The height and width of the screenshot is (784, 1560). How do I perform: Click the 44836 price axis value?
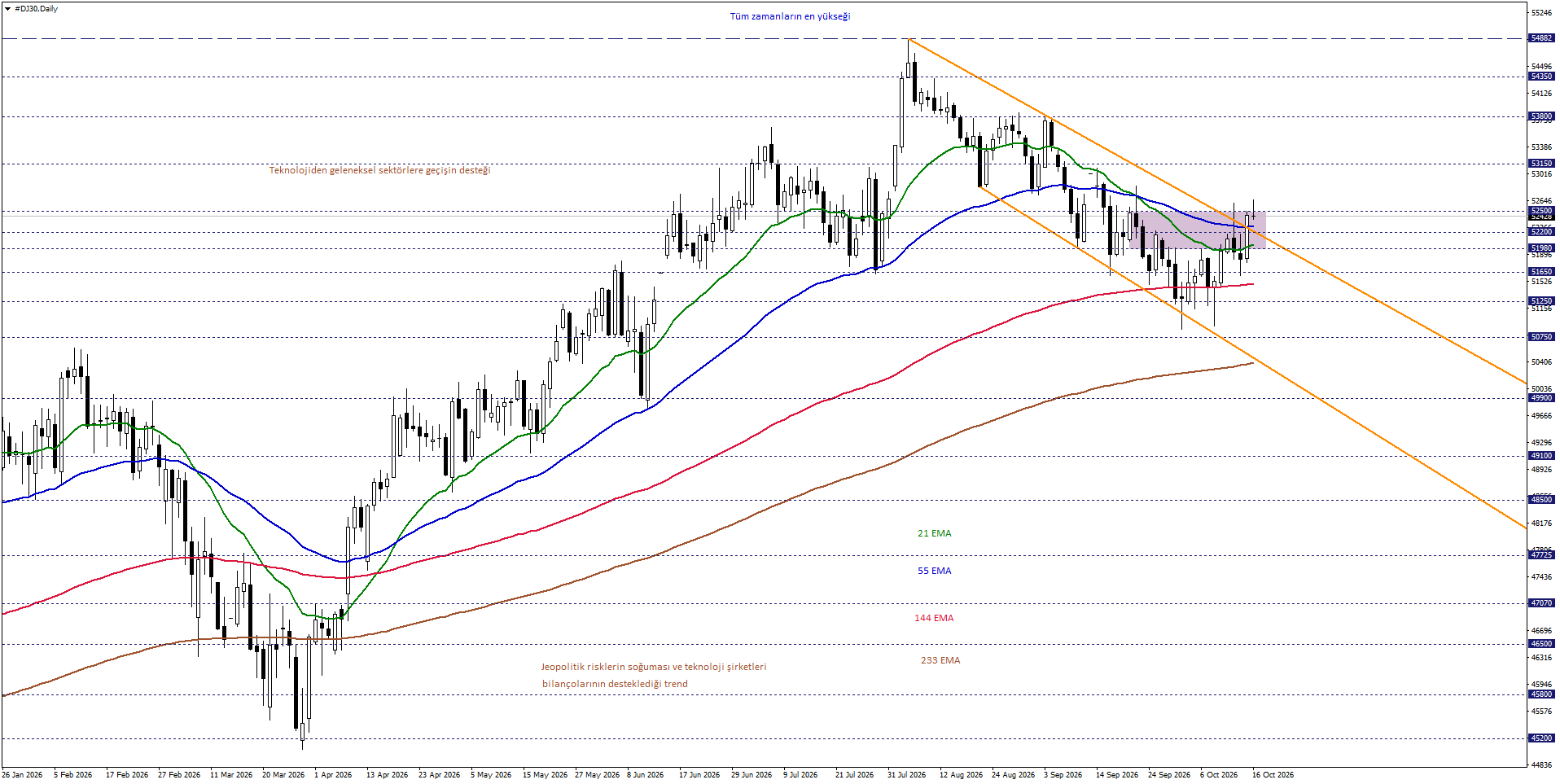(x=1542, y=765)
